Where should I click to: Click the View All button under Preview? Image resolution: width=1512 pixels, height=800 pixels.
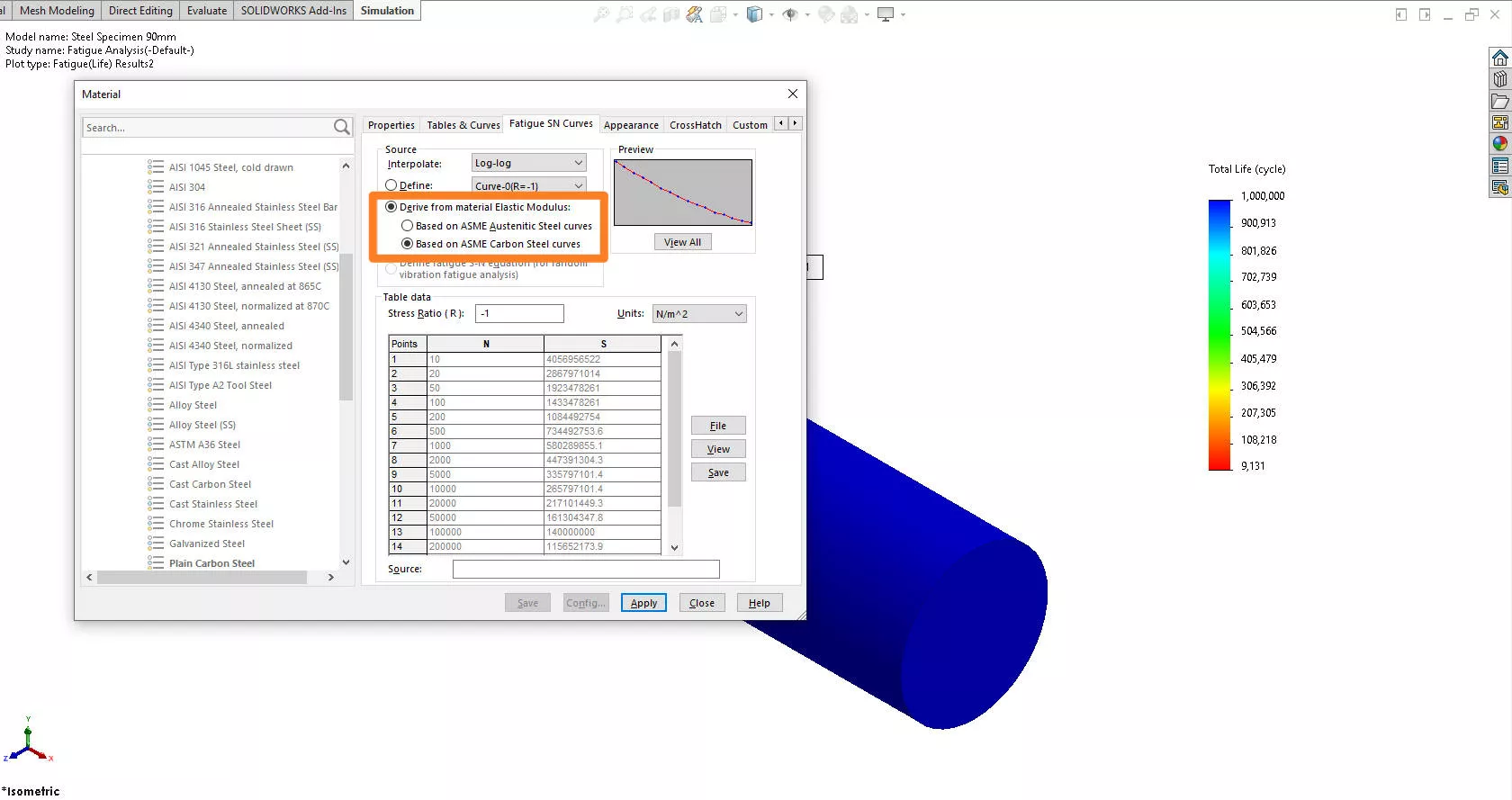[x=682, y=242]
